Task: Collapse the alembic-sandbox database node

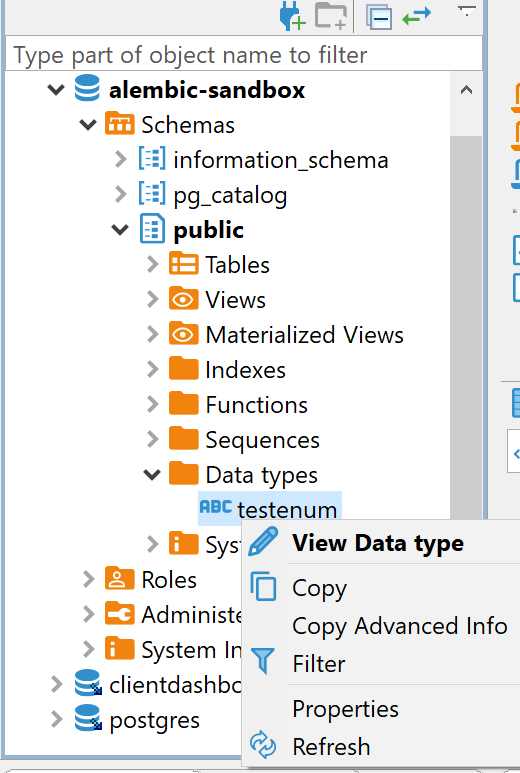Action: point(56,90)
